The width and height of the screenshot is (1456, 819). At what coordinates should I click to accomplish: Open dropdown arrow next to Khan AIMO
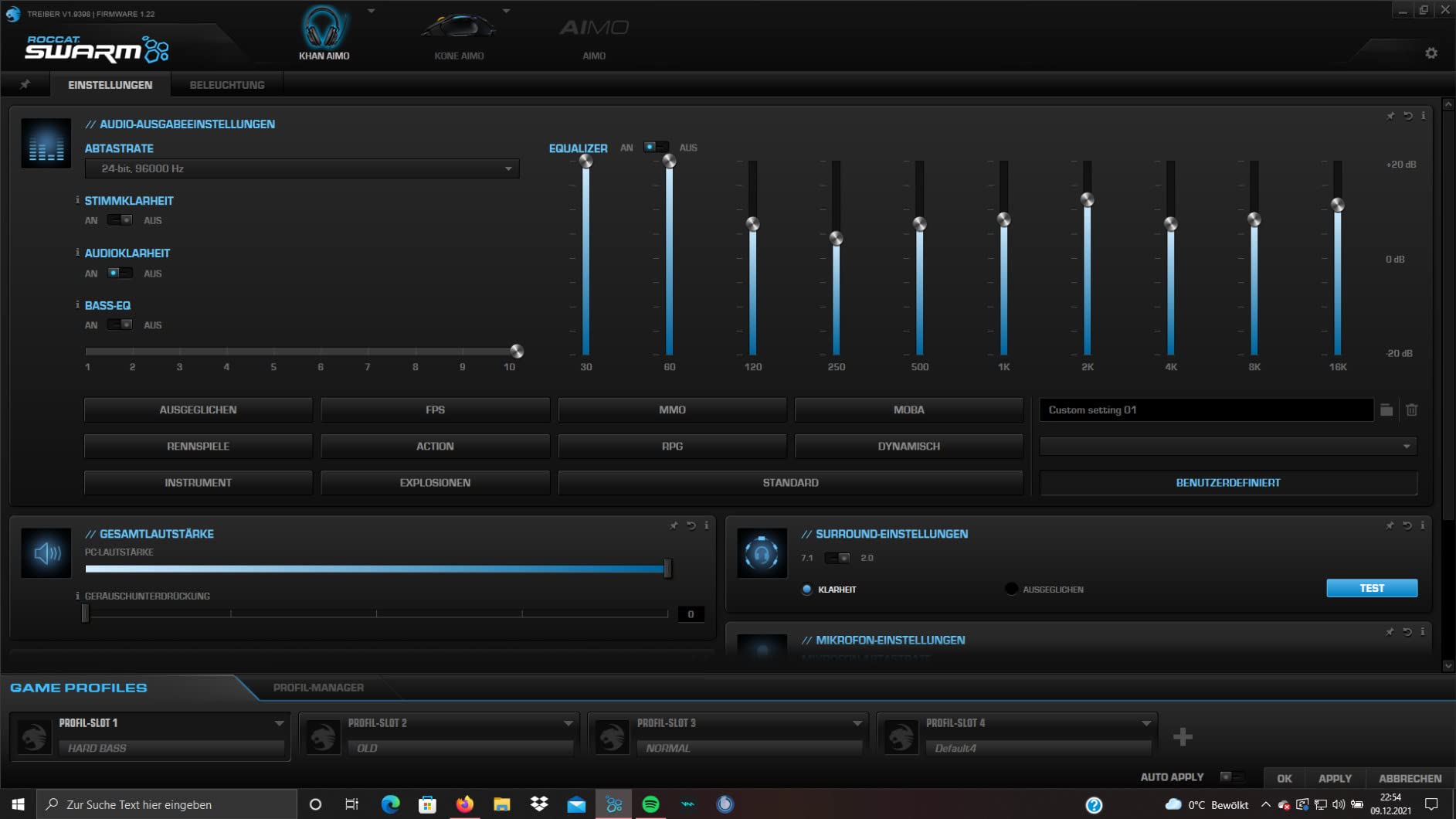point(372,12)
